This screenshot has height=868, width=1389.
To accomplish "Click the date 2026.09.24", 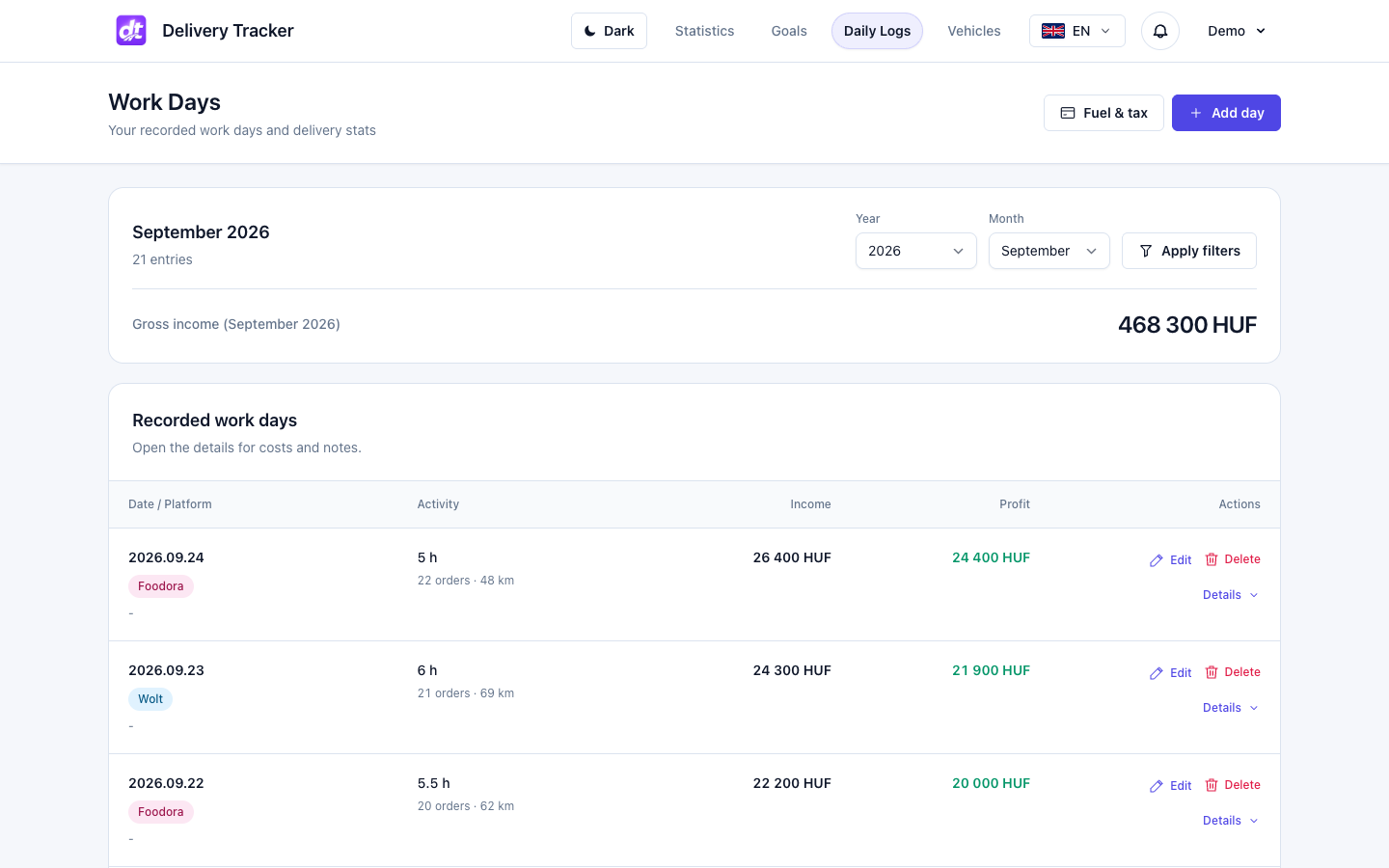I will coord(166,557).
